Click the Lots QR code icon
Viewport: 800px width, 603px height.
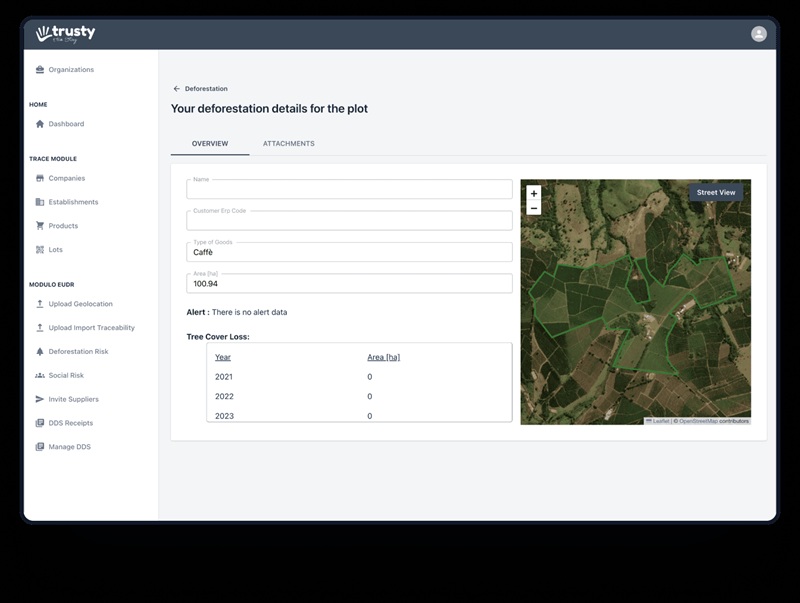[x=40, y=250]
